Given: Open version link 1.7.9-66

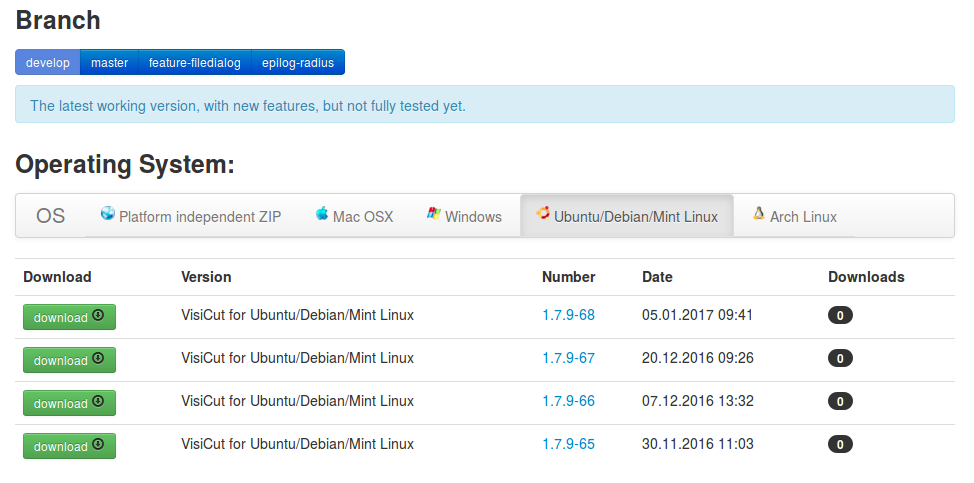Looking at the screenshot, I should [x=568, y=401].
